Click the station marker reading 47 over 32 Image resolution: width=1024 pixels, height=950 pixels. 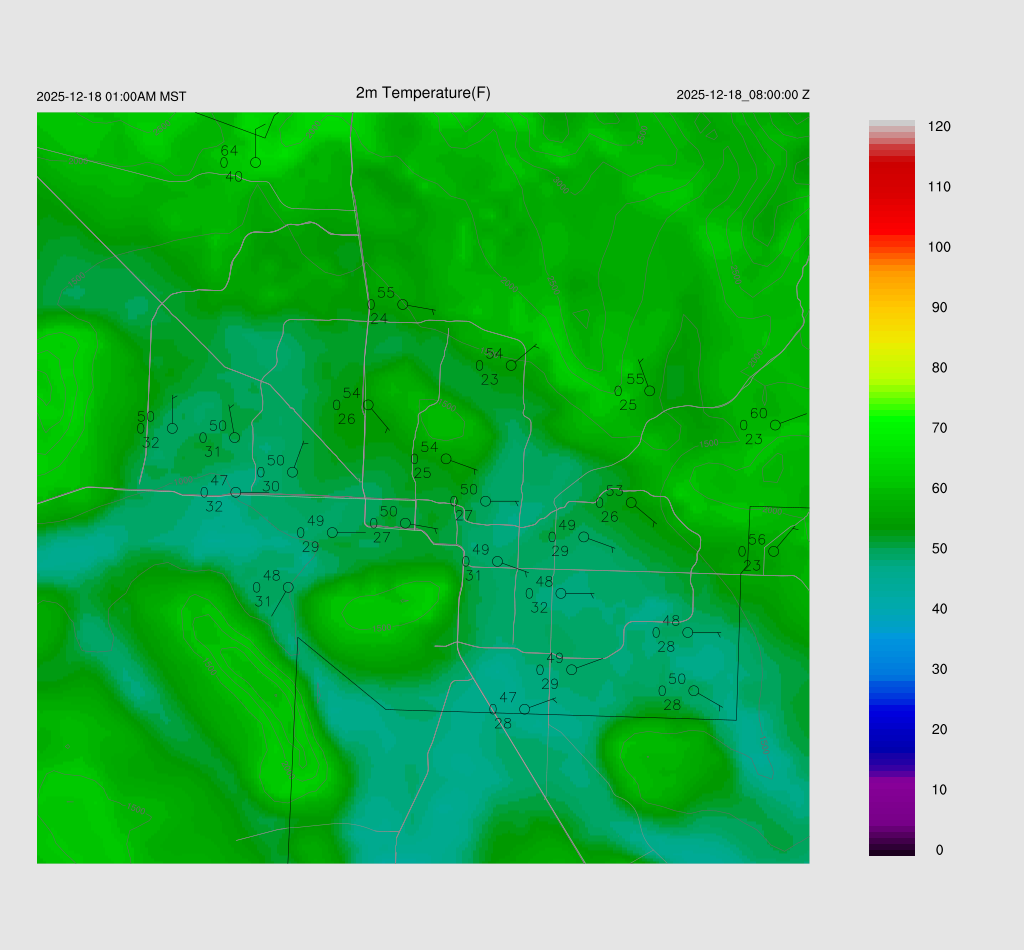(x=235, y=492)
